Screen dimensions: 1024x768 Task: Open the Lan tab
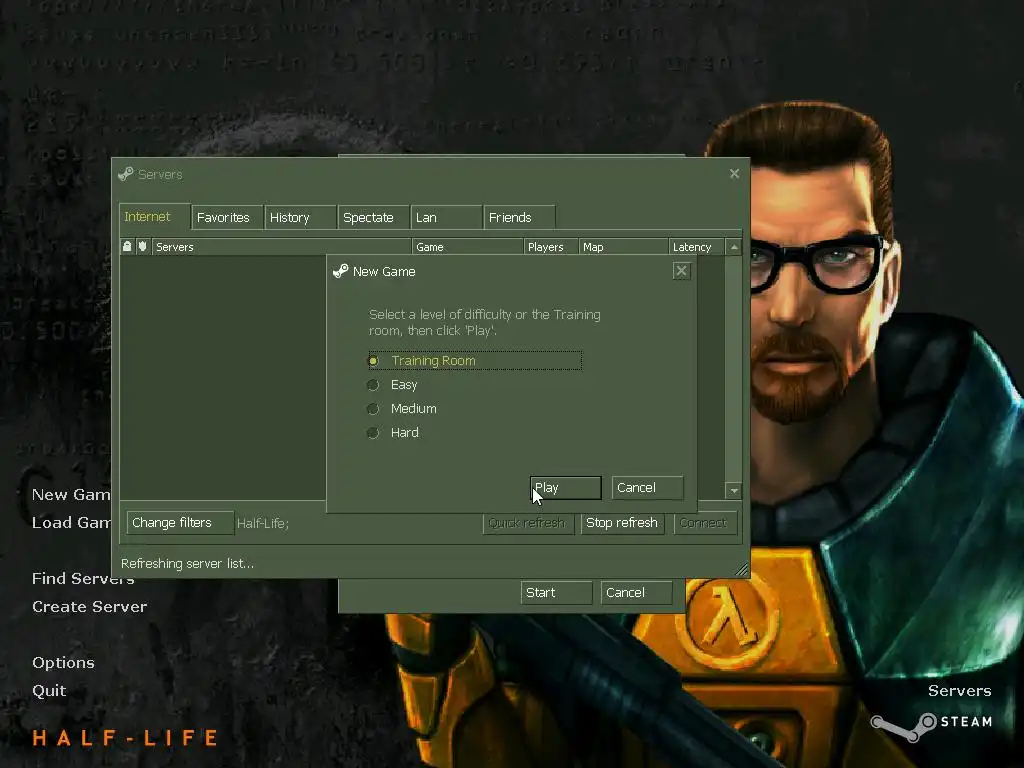[x=447, y=217]
